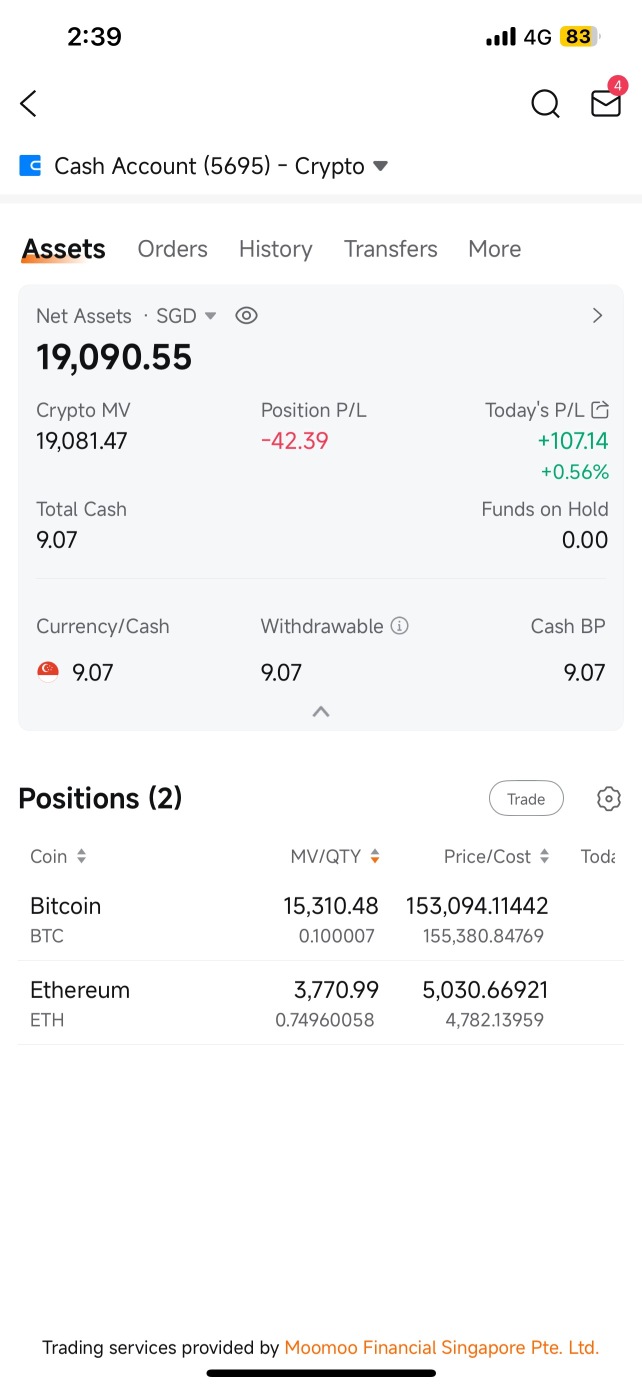Tap the back arrow icon
The image size is (642, 1389).
[28, 103]
